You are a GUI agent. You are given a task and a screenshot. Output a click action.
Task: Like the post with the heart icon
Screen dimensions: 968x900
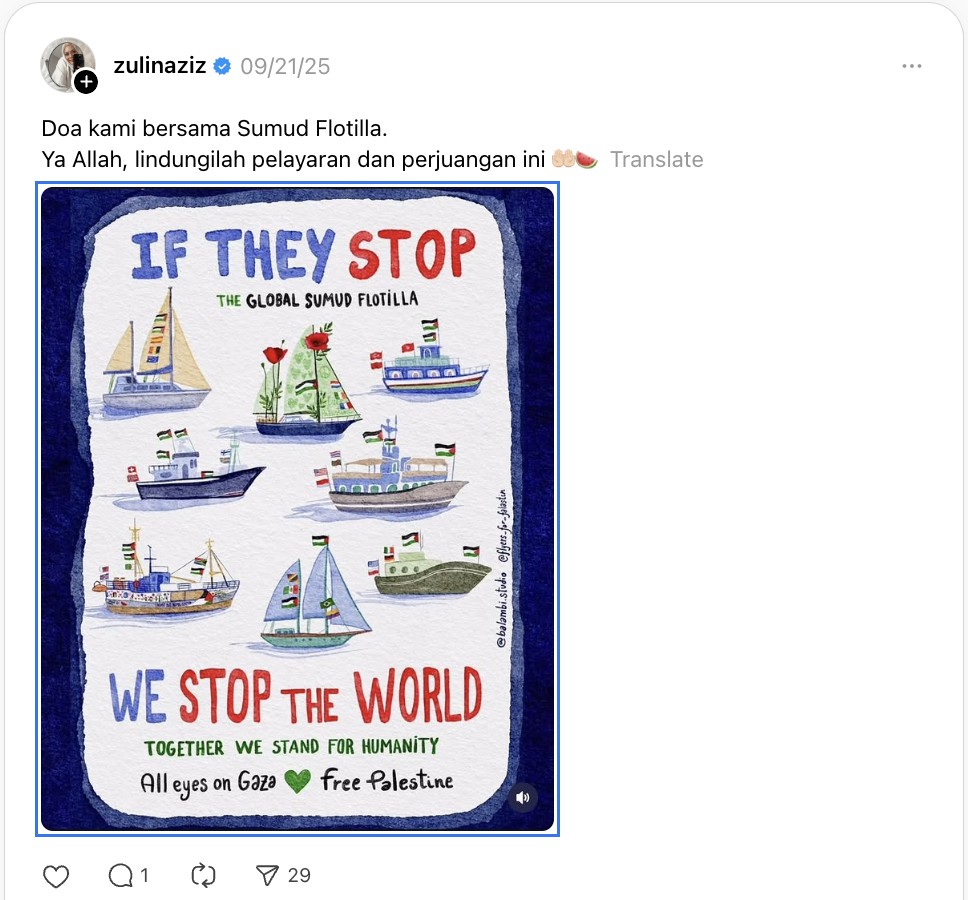point(57,876)
